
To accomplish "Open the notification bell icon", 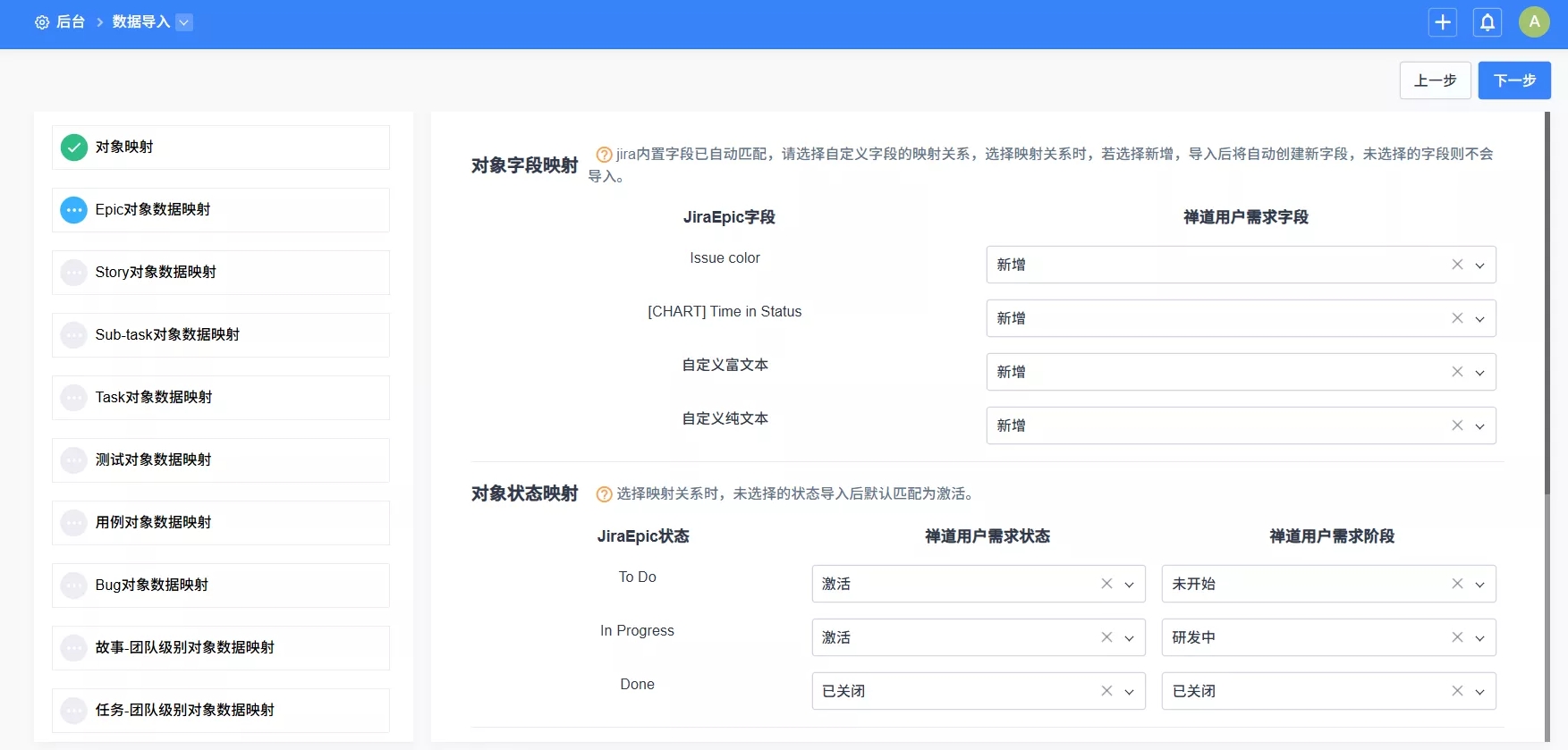I will [x=1487, y=22].
